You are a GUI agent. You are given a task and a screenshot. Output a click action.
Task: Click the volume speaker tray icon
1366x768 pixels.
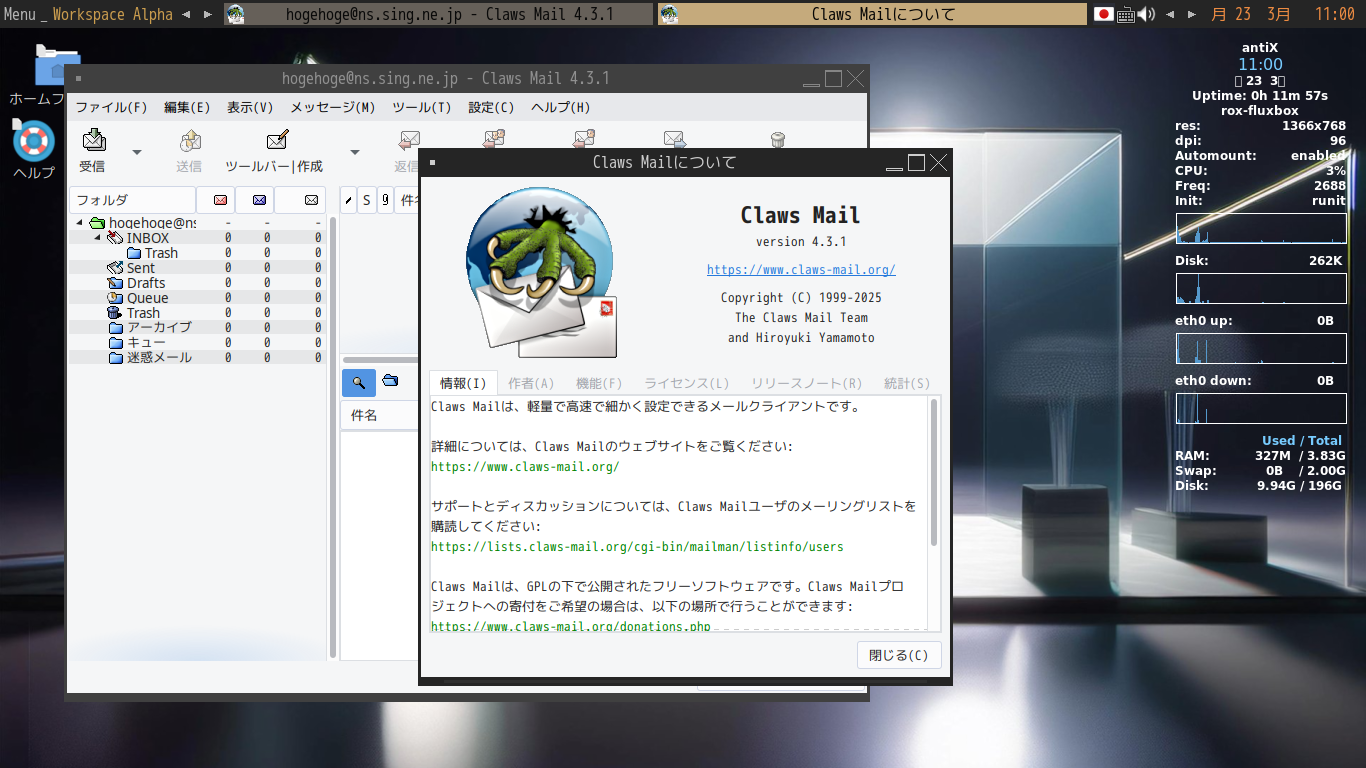pos(1146,14)
